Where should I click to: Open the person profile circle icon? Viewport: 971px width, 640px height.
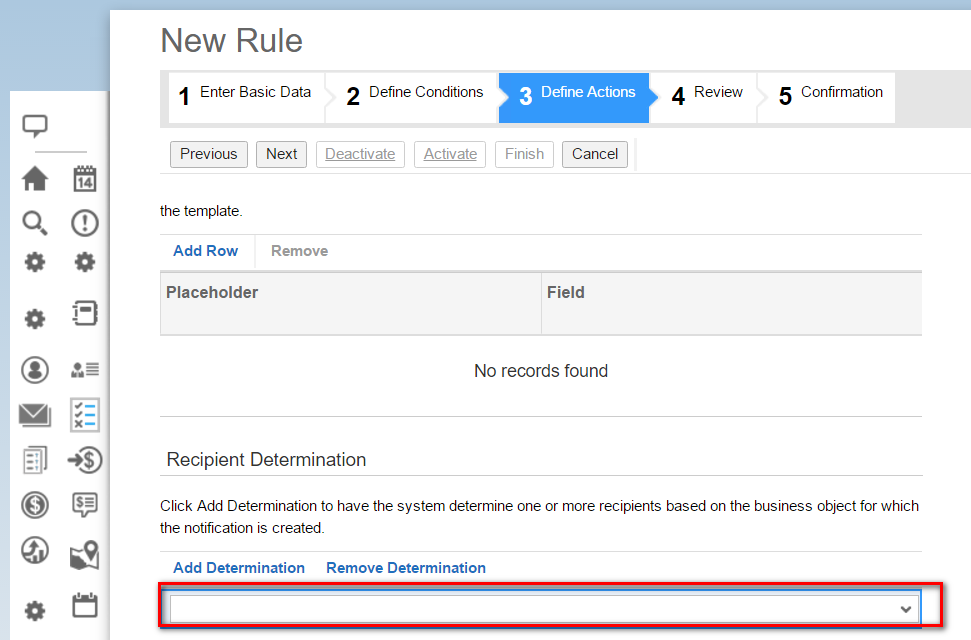tap(35, 370)
